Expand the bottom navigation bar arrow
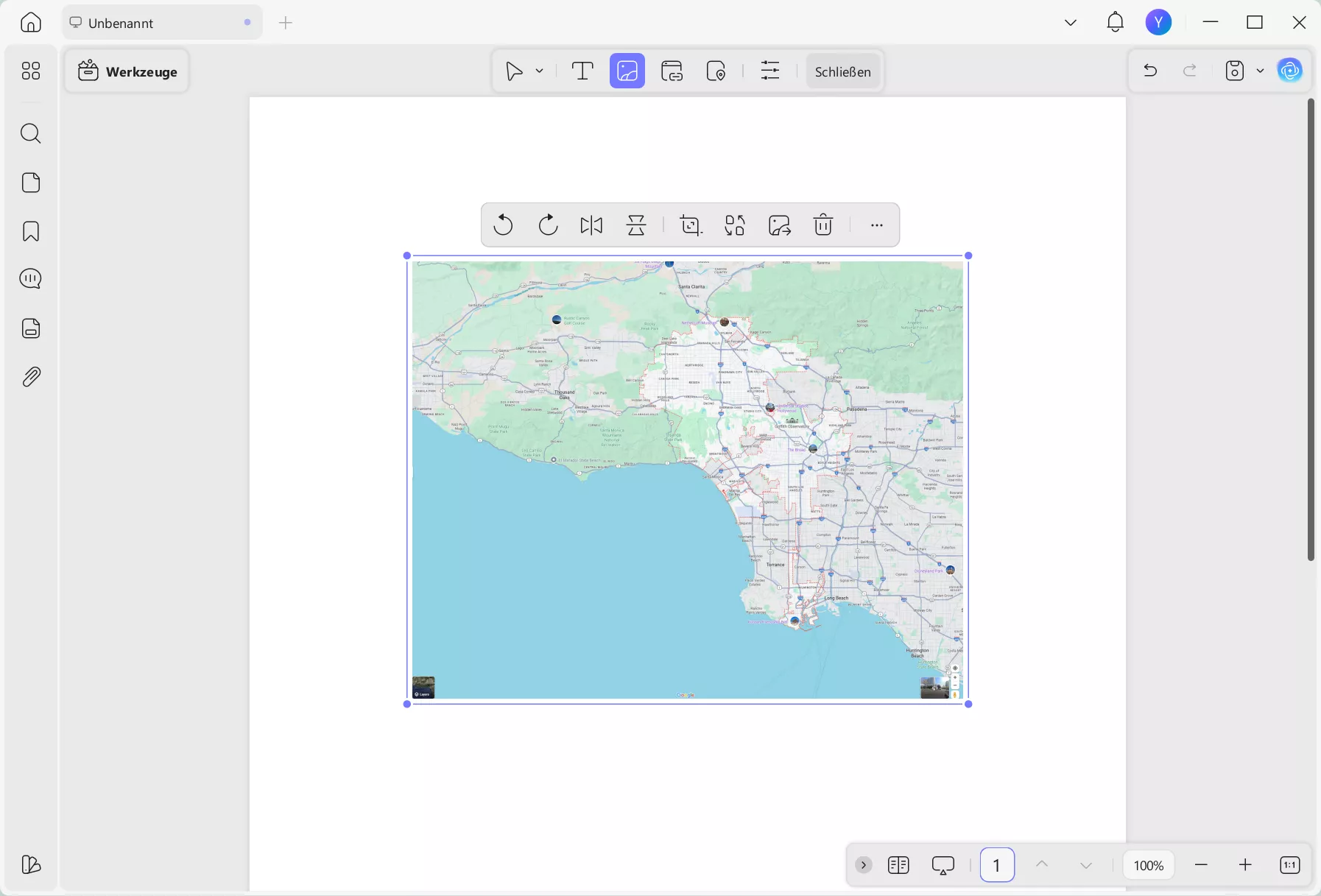The image size is (1321, 896). pyautogui.click(x=864, y=865)
